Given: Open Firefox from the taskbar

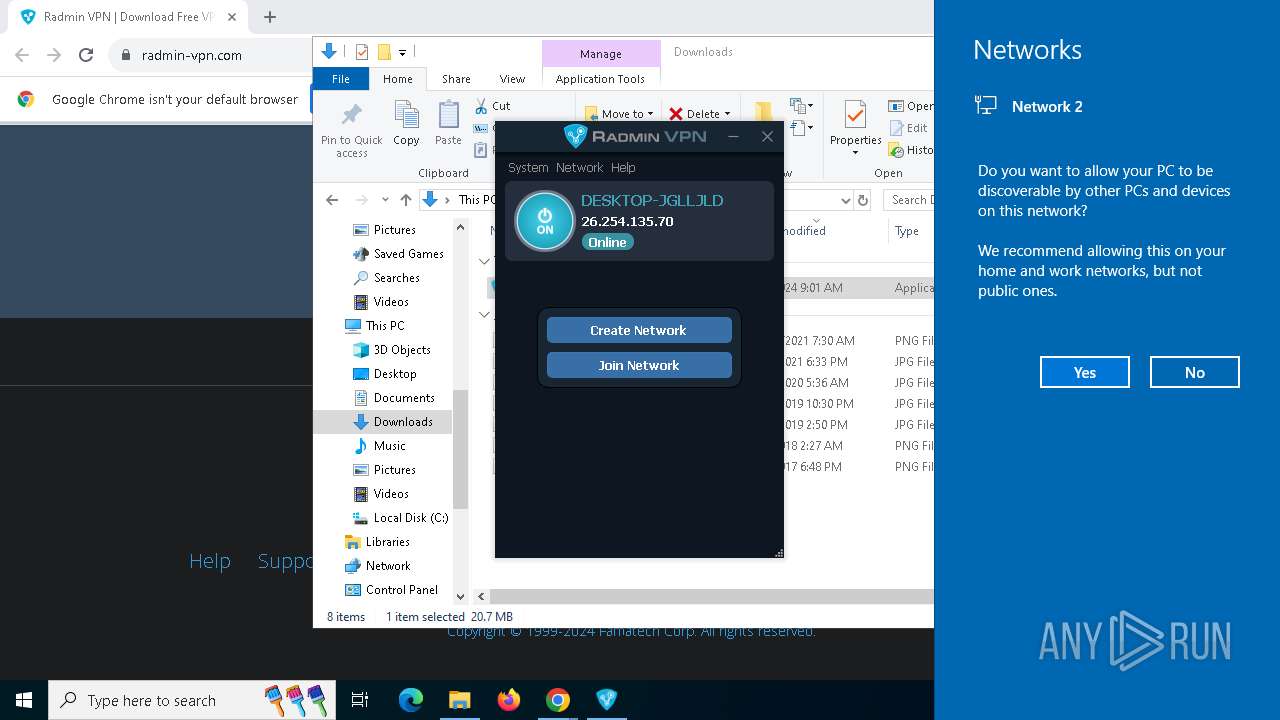Looking at the screenshot, I should point(509,700).
